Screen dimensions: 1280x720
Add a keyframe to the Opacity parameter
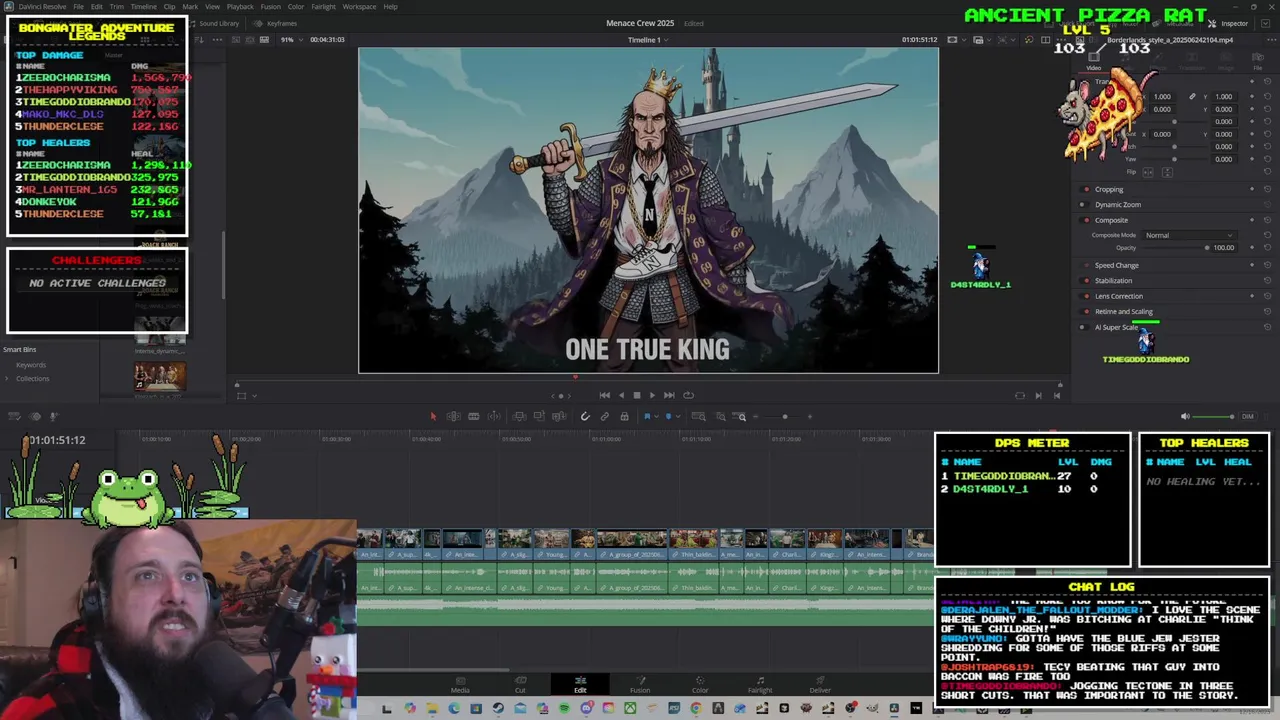point(1252,247)
